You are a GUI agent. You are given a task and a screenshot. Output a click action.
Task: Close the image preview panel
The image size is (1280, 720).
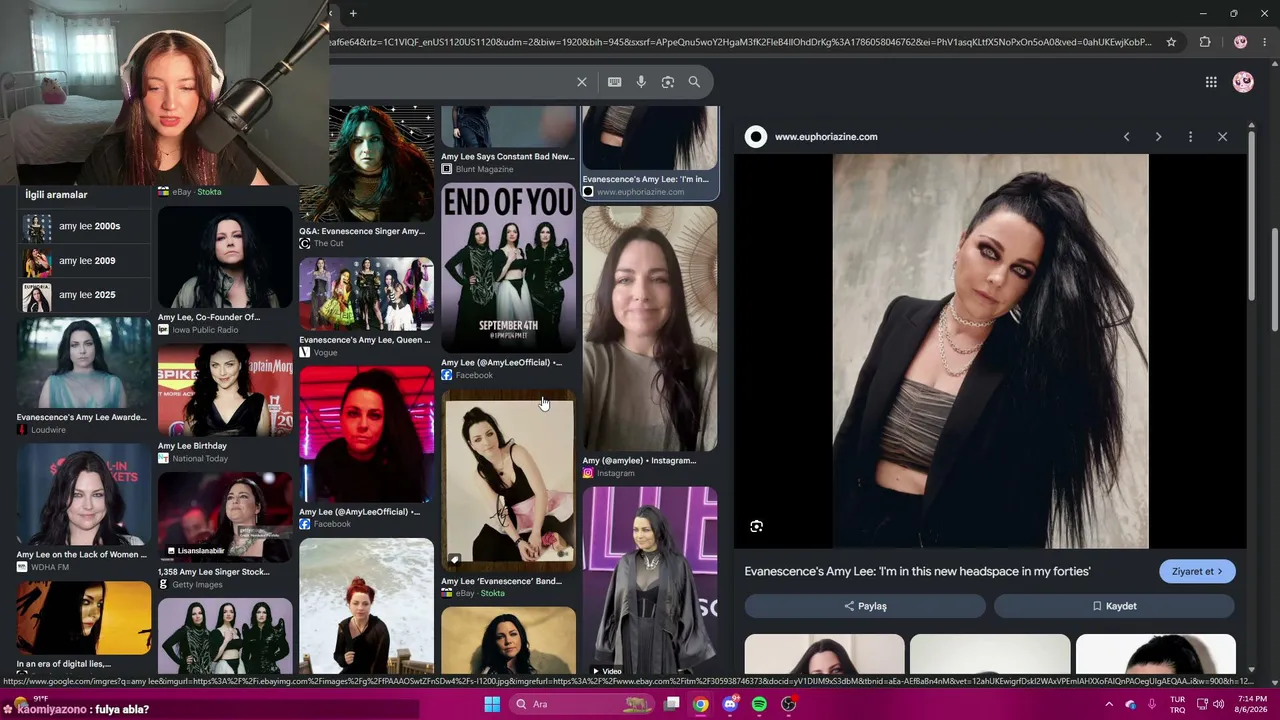click(1222, 137)
